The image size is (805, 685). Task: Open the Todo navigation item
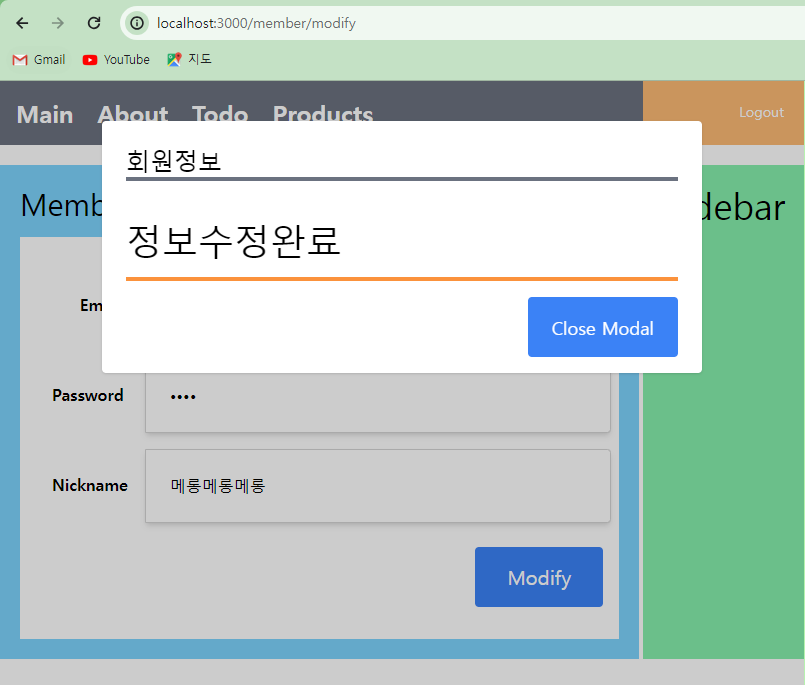pyautogui.click(x=220, y=113)
